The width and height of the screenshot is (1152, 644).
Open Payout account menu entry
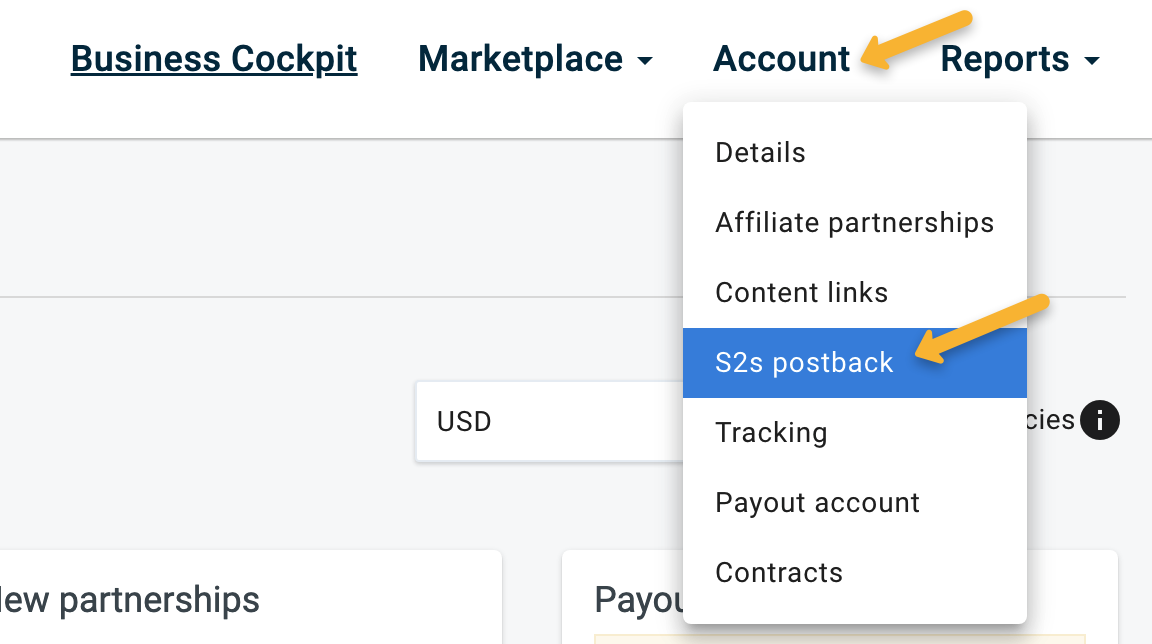coord(817,503)
